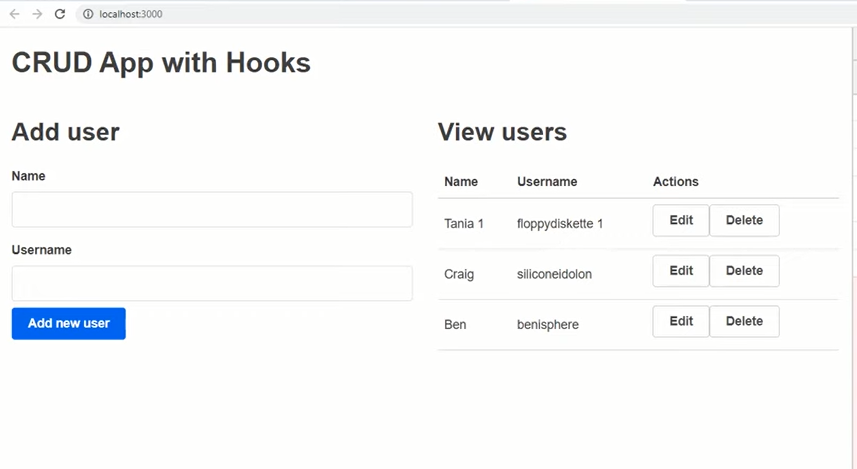Screen dimensions: 857x469
Task: Edit the Ben user row
Action: click(681, 322)
